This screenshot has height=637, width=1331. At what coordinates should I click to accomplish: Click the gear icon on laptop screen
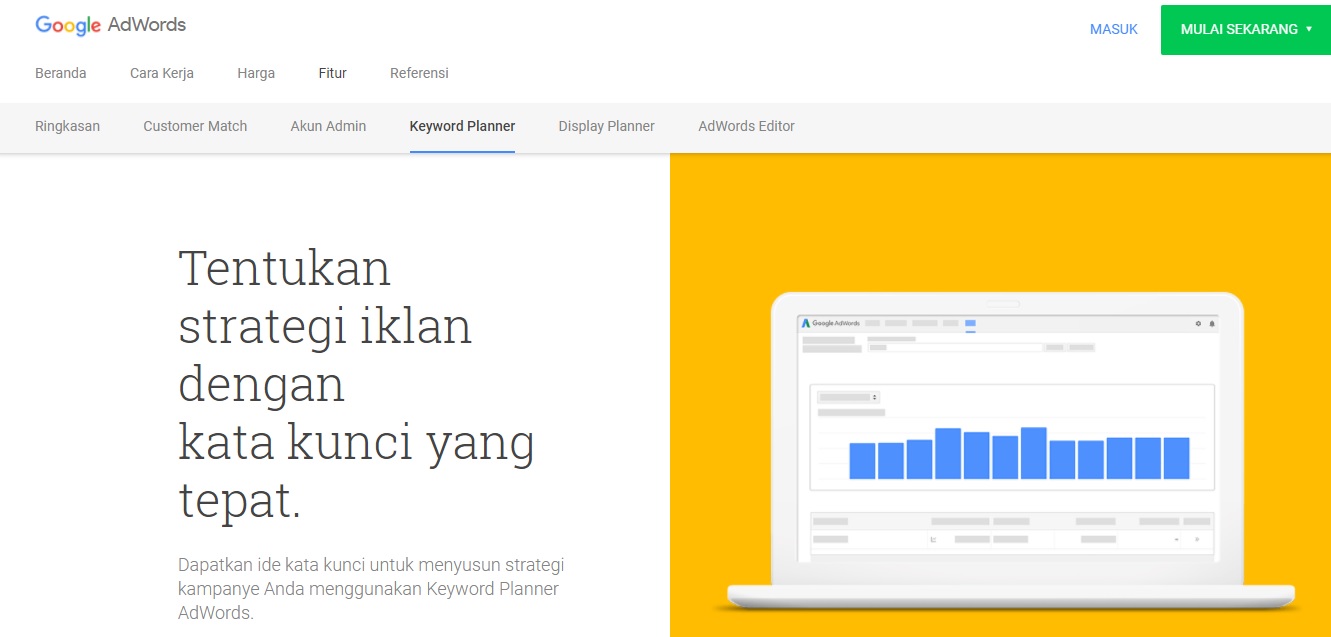[x=1198, y=323]
